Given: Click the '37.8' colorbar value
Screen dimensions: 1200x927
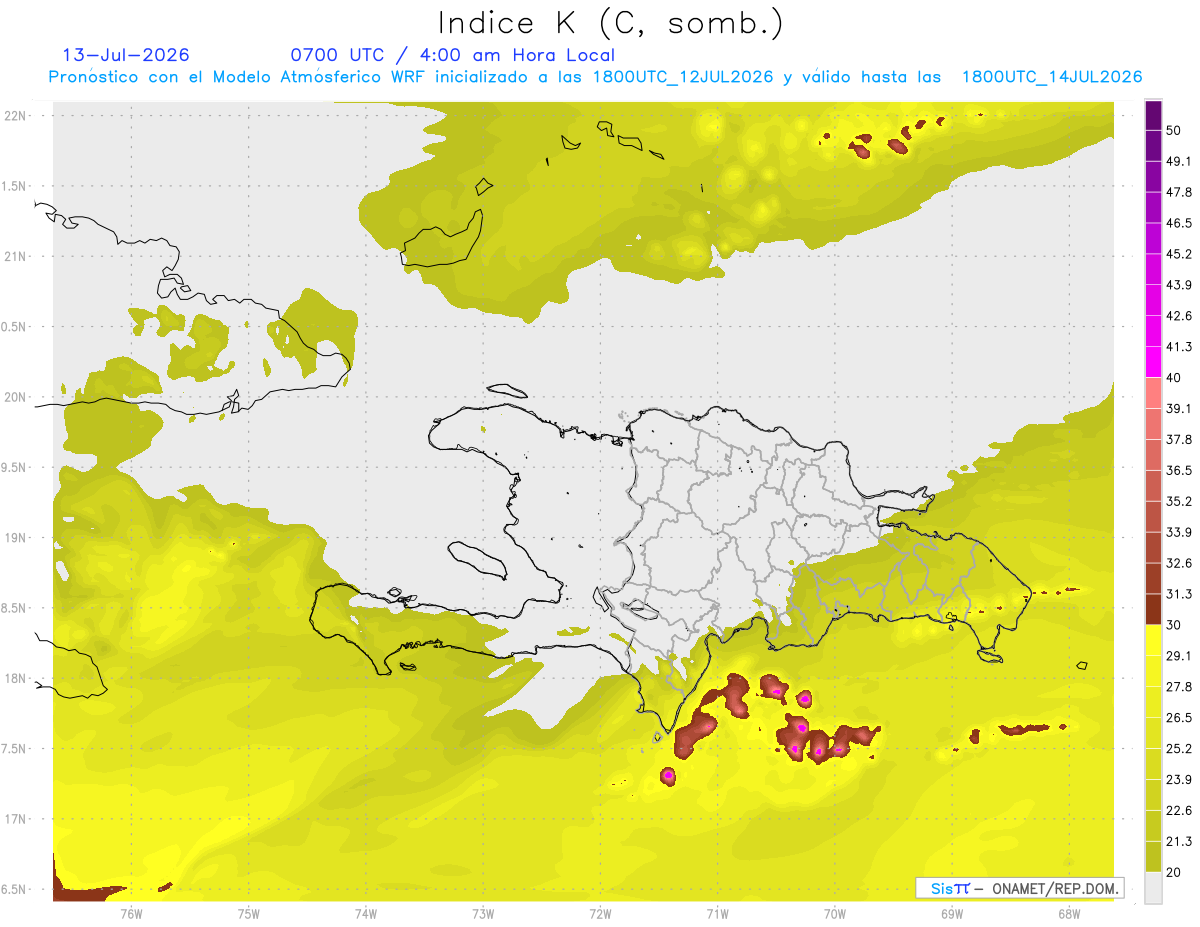Looking at the screenshot, I should tap(1179, 440).
